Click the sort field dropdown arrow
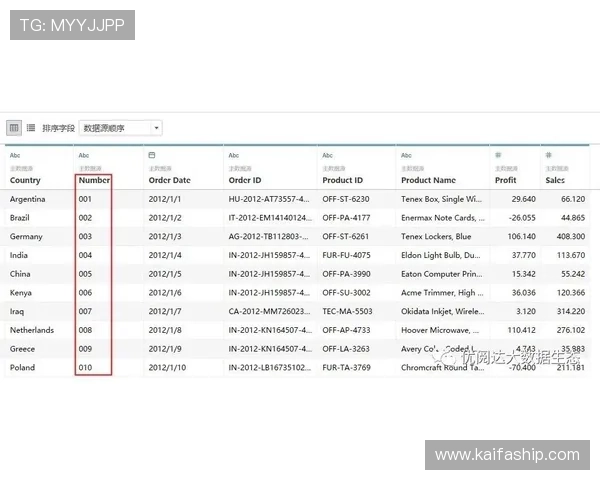Screen dimensions: 600x480 pos(156,128)
